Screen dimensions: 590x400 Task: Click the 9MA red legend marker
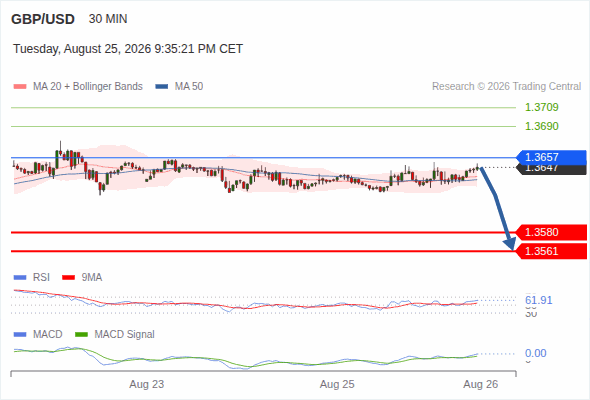point(68,278)
